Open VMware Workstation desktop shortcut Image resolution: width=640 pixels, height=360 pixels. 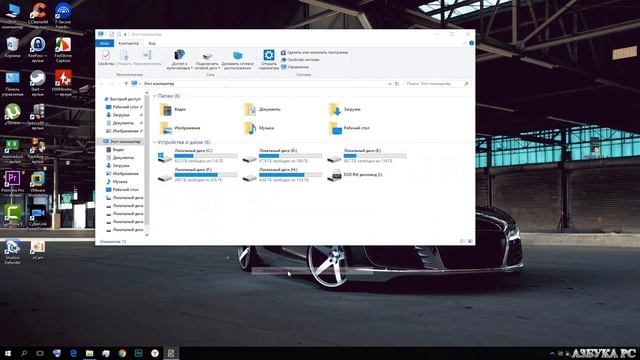click(38, 183)
